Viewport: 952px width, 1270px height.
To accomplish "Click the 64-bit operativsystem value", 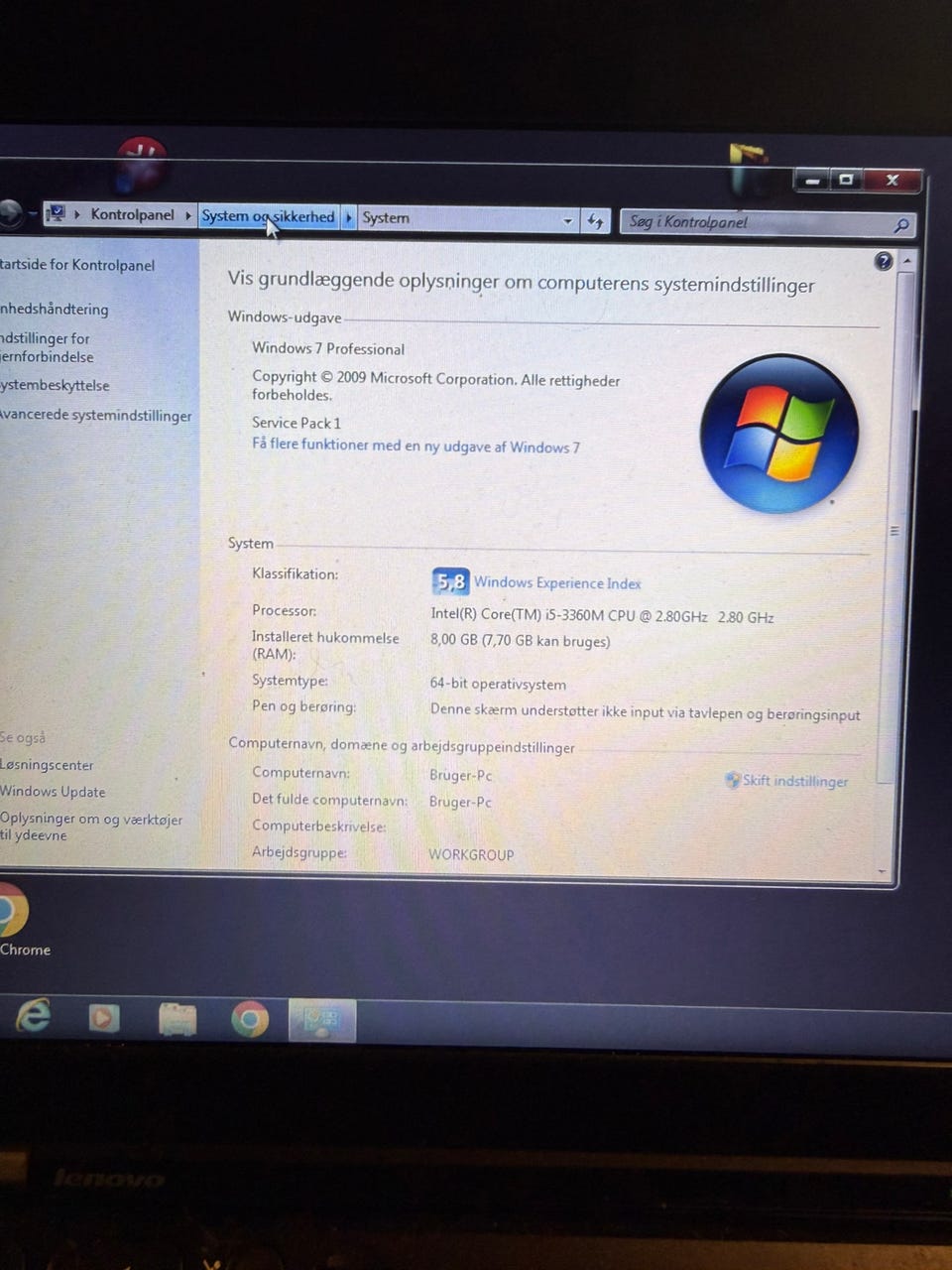I will [x=498, y=684].
